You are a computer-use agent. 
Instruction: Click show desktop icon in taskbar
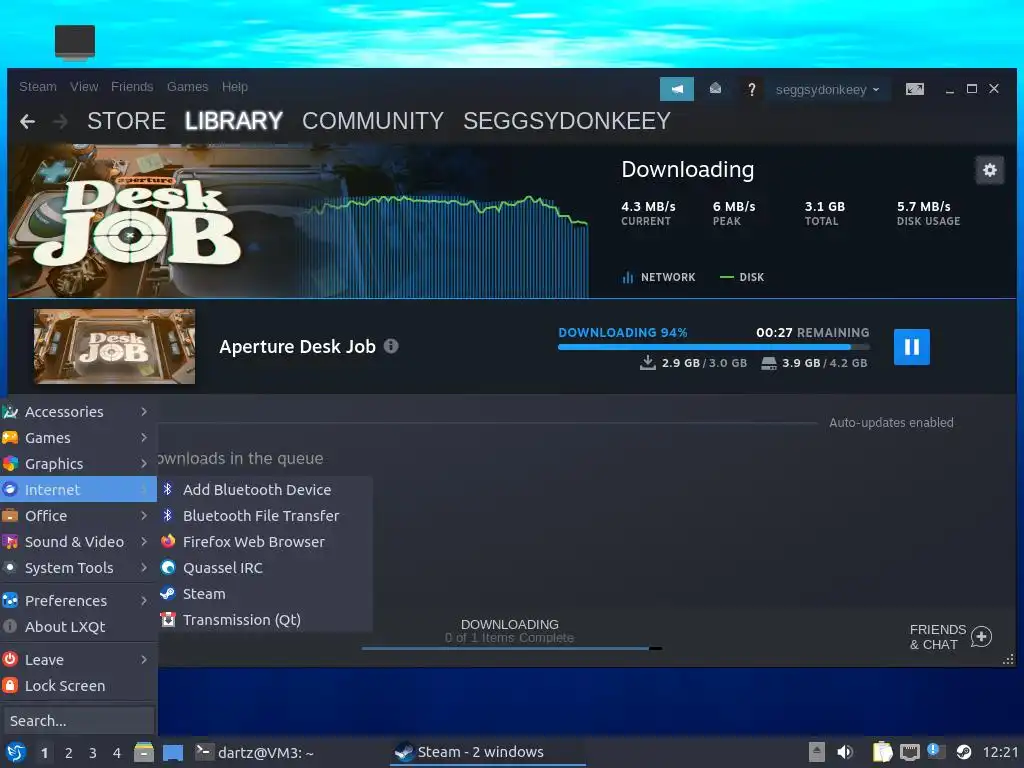click(173, 753)
